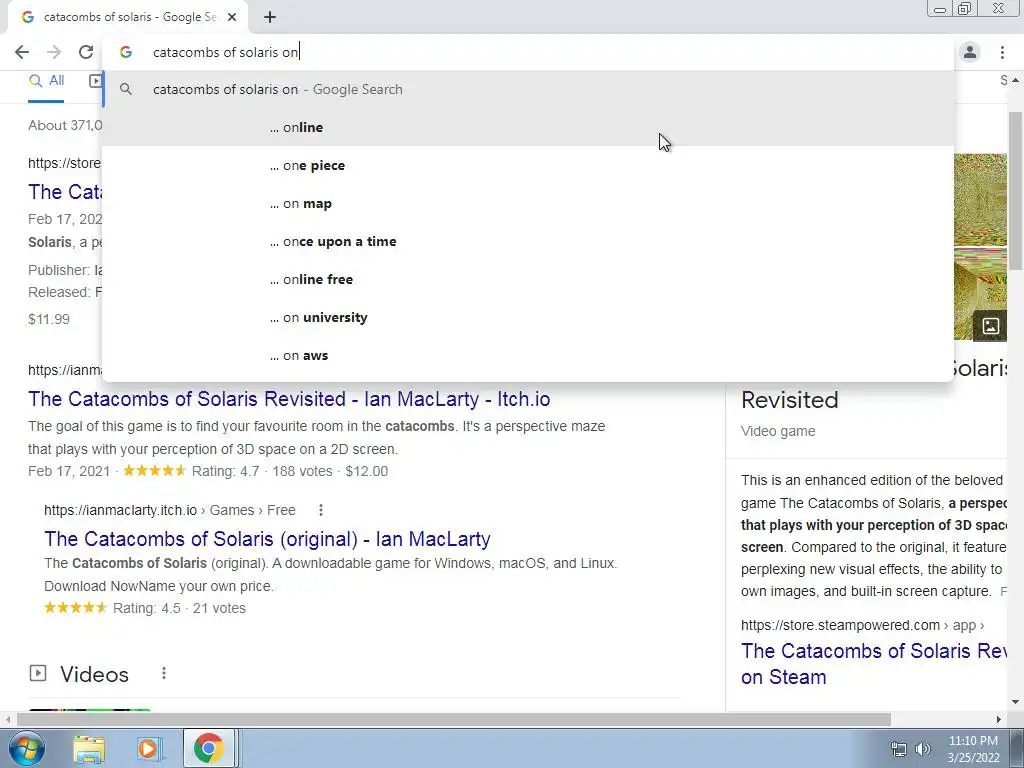This screenshot has height=768, width=1024.
Task: Click the 'Rating: 4.7 · 188 votes' text
Action: pos(262,471)
